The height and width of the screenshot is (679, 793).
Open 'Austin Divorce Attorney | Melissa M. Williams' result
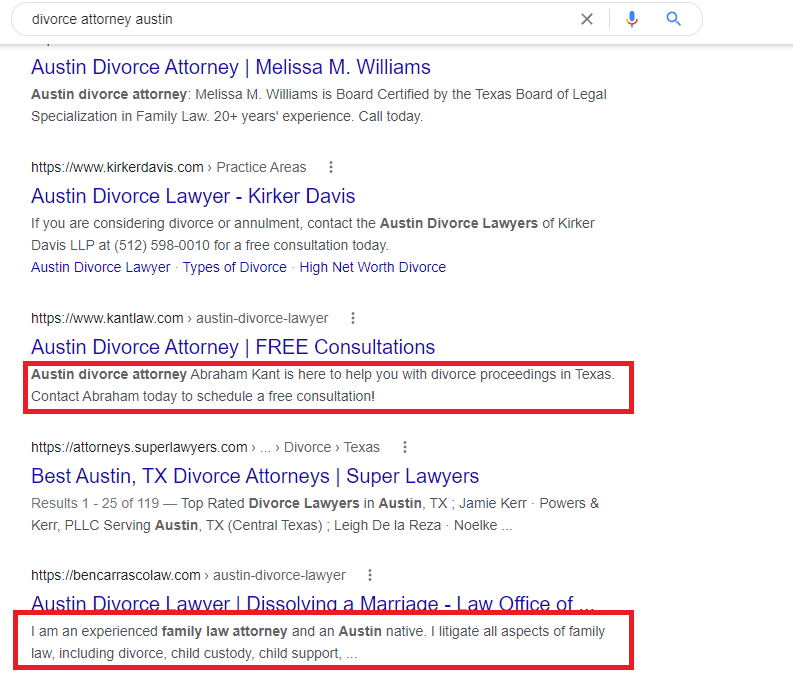pyautogui.click(x=231, y=67)
